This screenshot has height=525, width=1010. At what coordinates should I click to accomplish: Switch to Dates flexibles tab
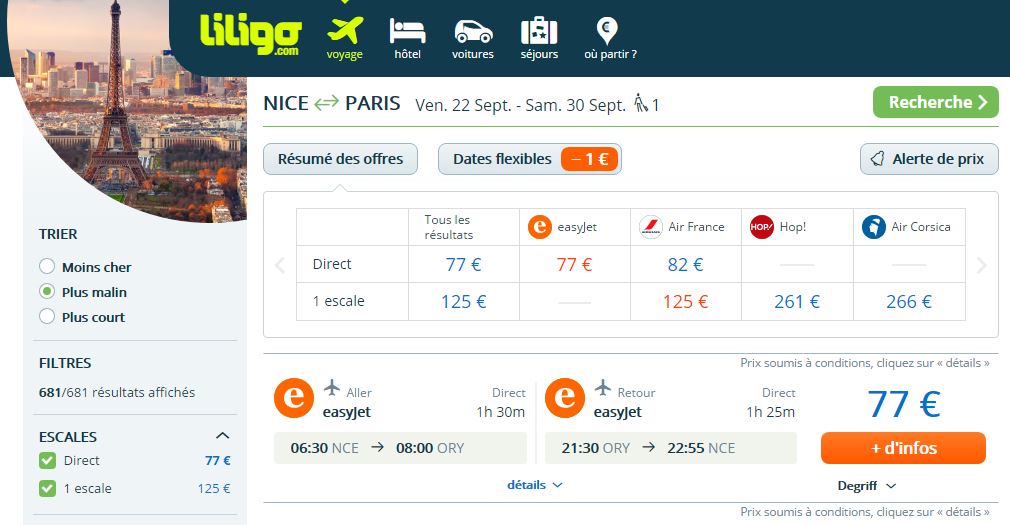point(529,159)
